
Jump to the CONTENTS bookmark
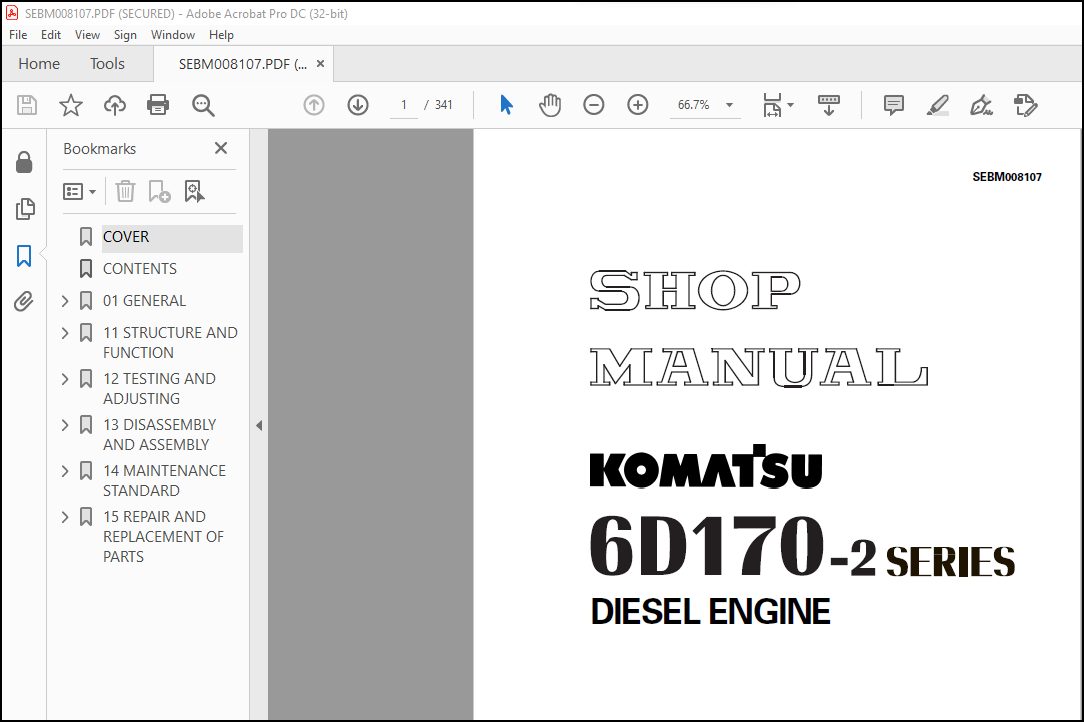coord(140,268)
